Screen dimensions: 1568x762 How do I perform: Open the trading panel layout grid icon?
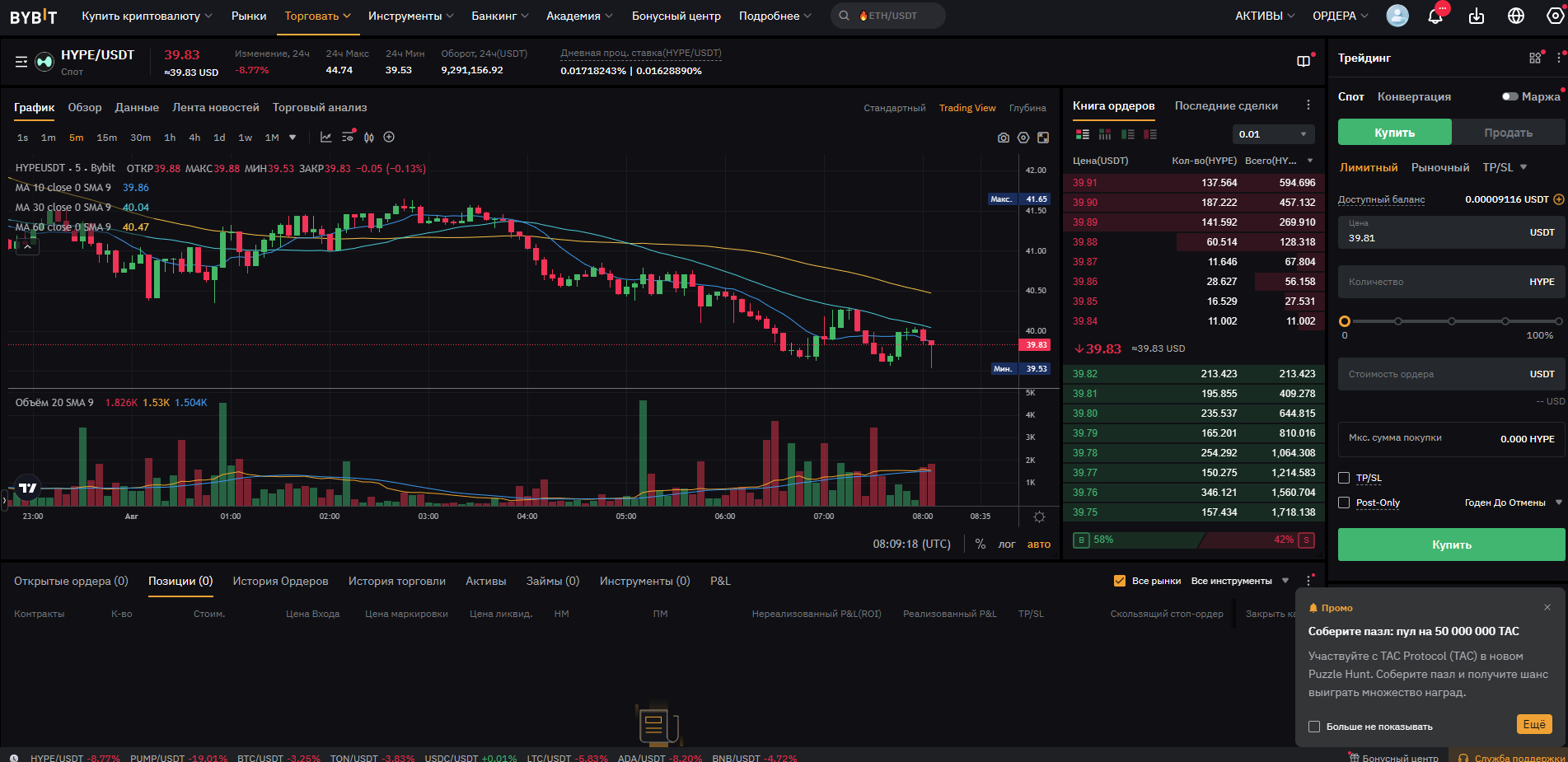point(1535,58)
